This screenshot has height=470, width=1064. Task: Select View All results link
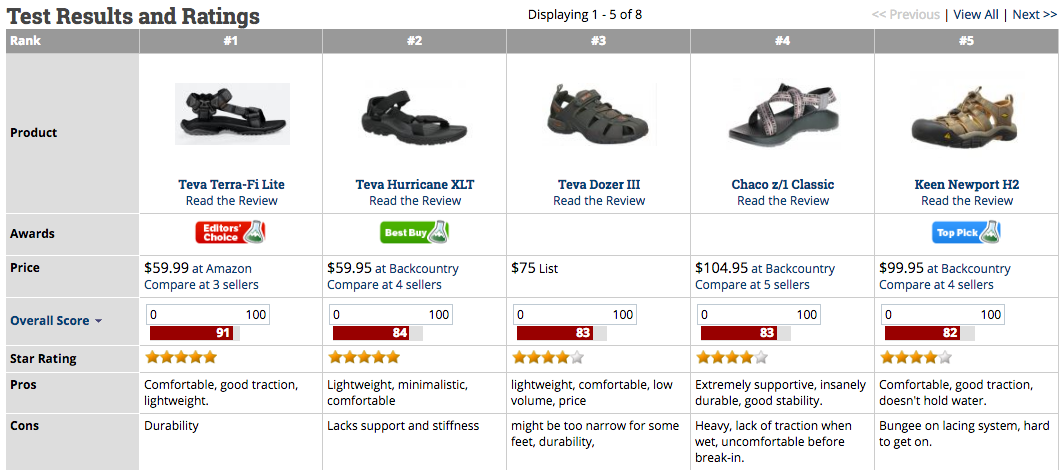976,14
